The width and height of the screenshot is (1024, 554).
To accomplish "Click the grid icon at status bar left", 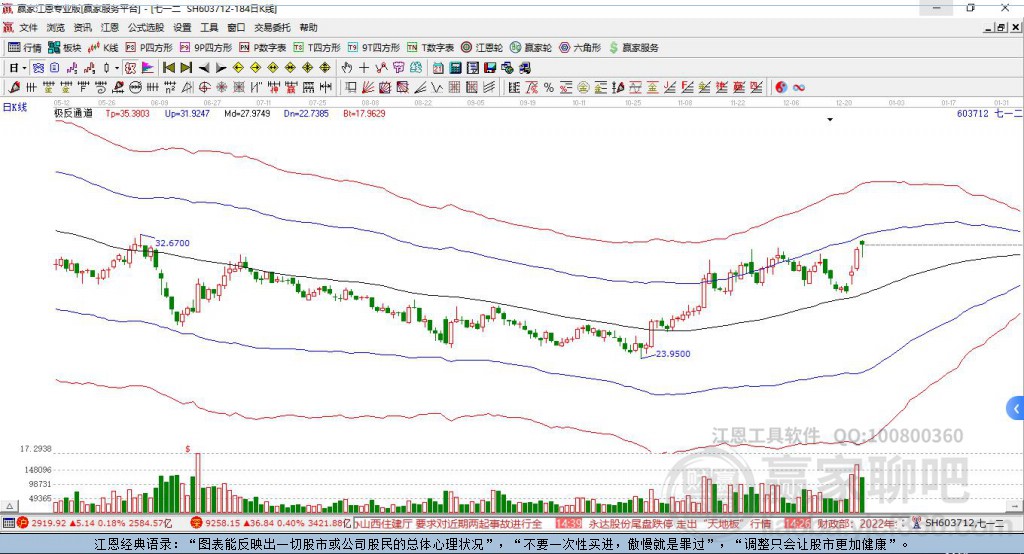I will pyautogui.click(x=8, y=523).
